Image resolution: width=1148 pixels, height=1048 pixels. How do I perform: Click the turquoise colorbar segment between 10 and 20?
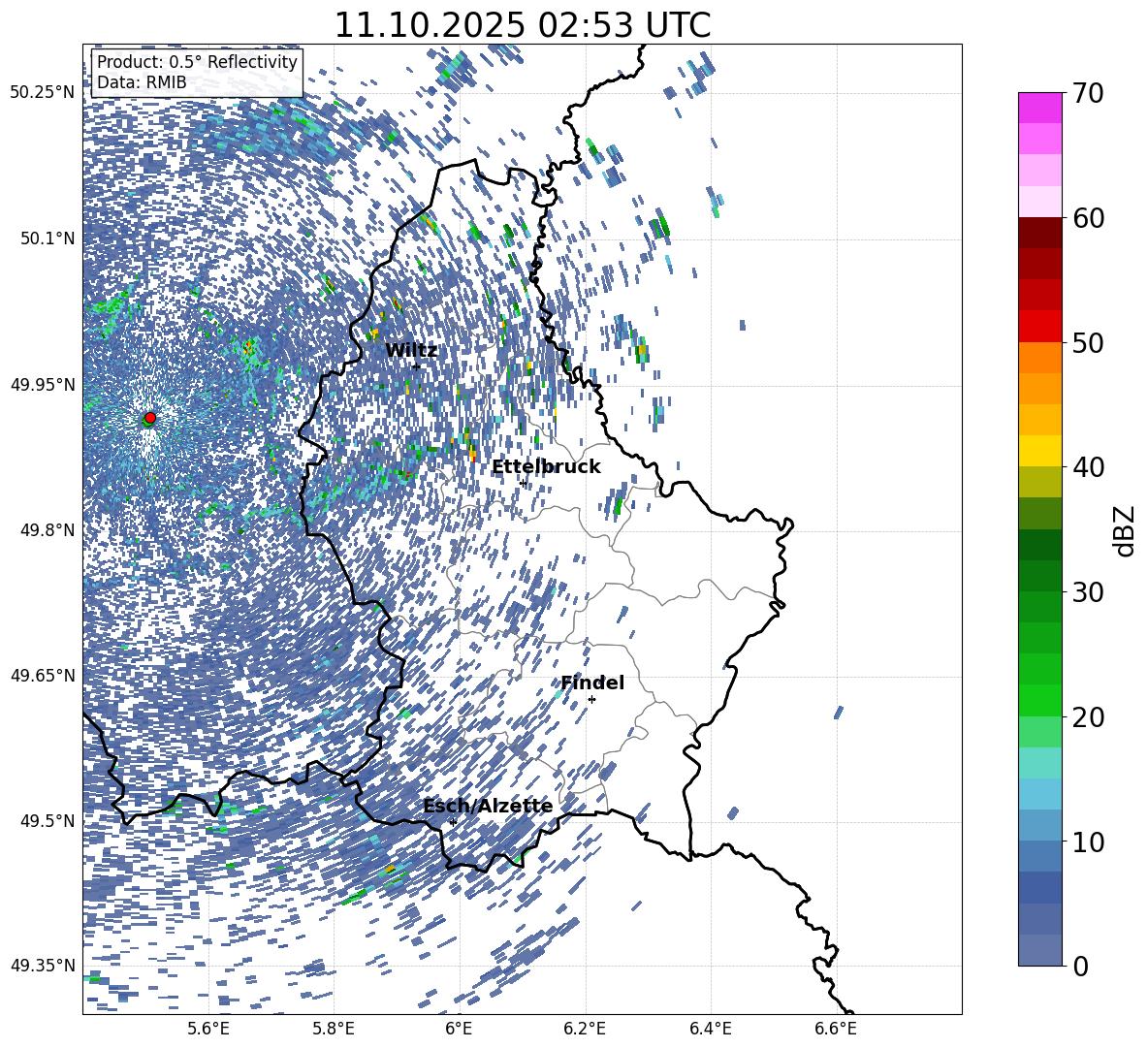coord(1039,763)
